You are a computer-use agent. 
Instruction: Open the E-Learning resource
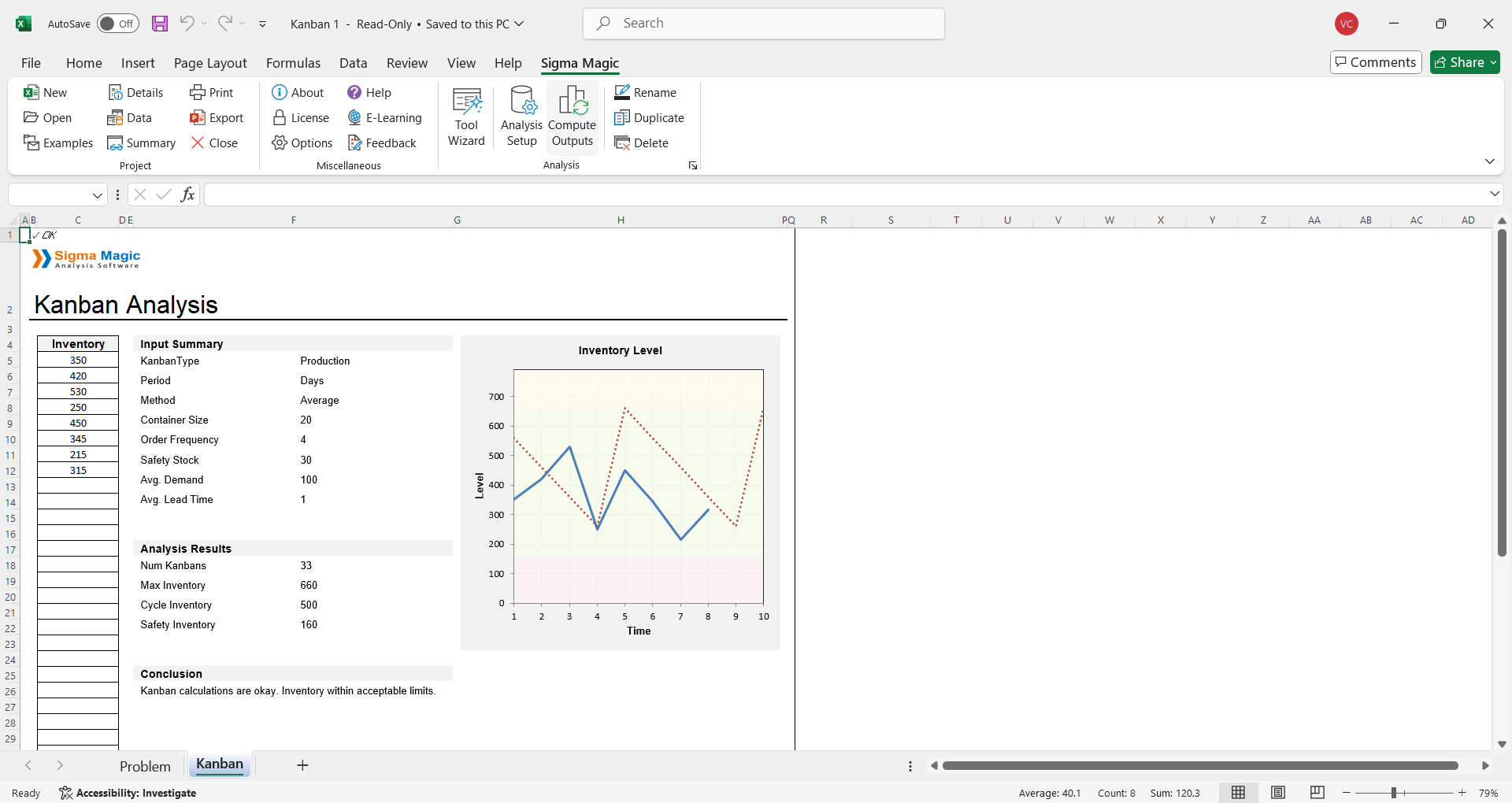point(384,118)
